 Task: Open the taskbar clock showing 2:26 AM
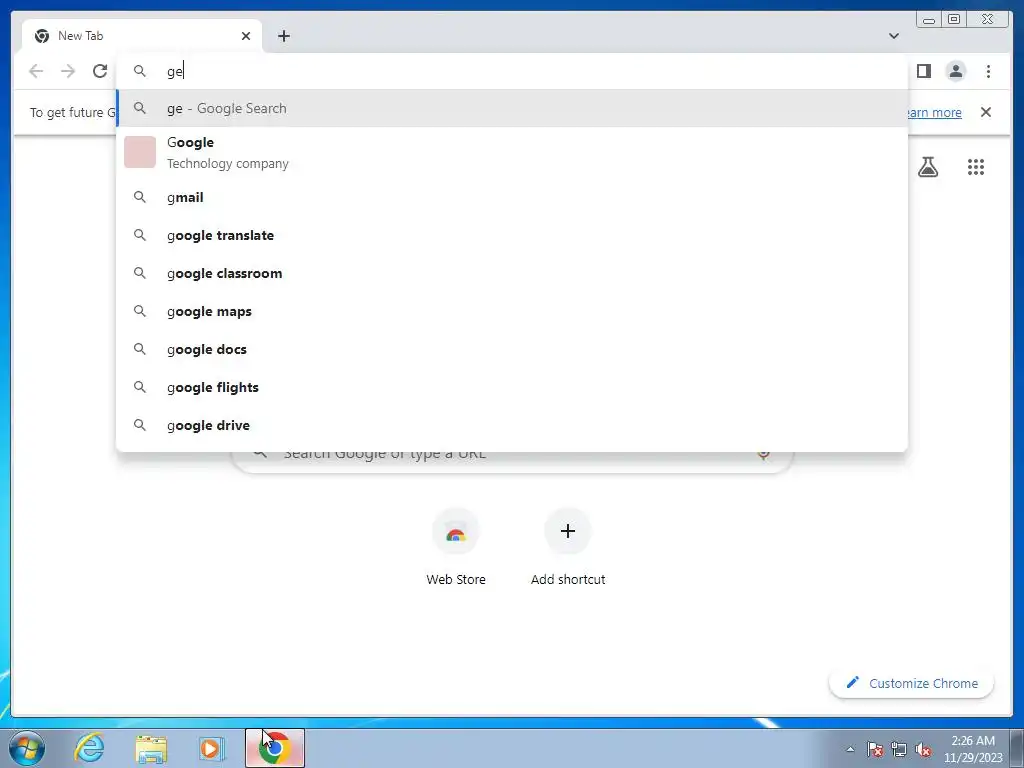(x=972, y=749)
